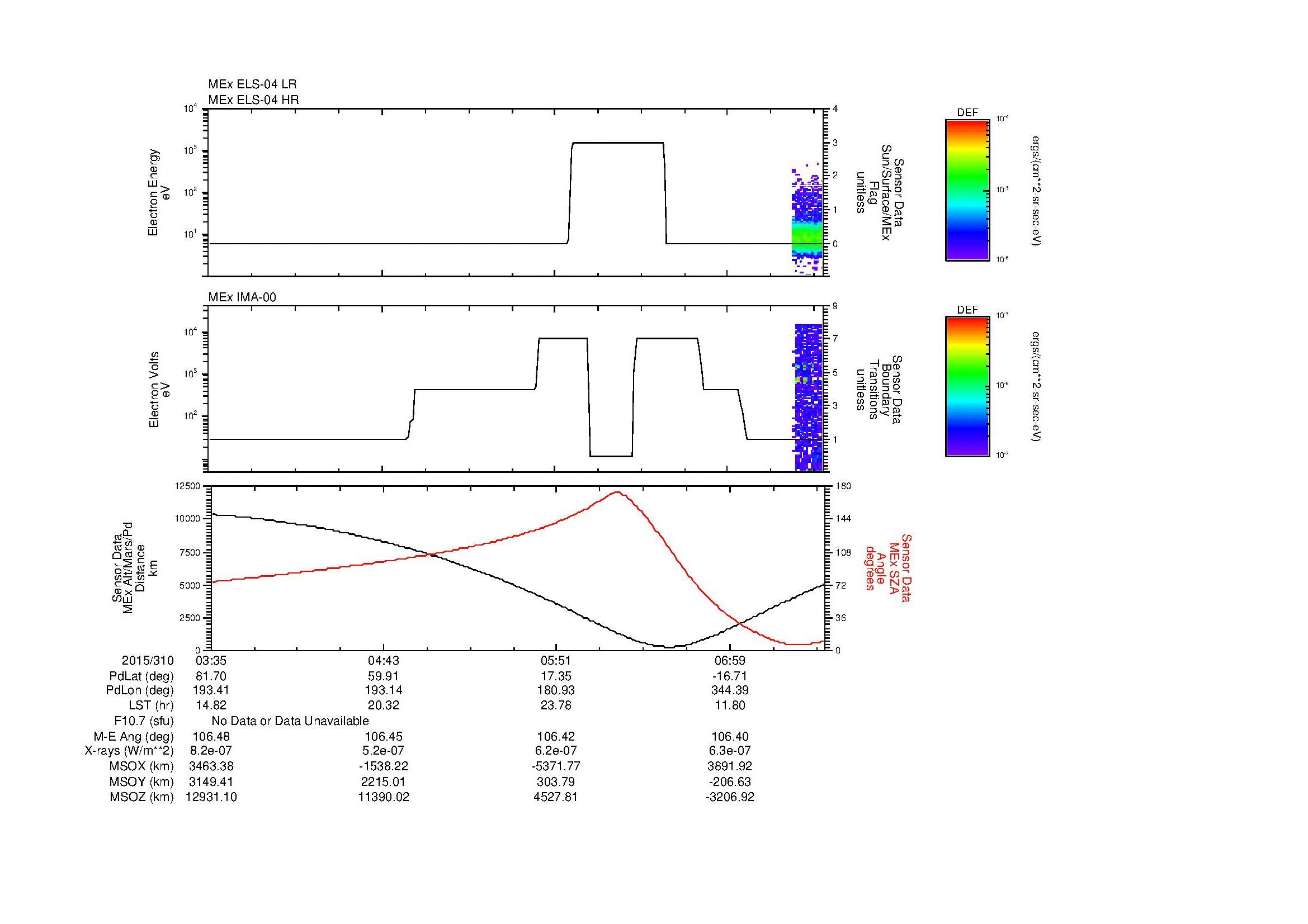Click PdLon value 344.39
1308x924 pixels.
click(x=729, y=690)
